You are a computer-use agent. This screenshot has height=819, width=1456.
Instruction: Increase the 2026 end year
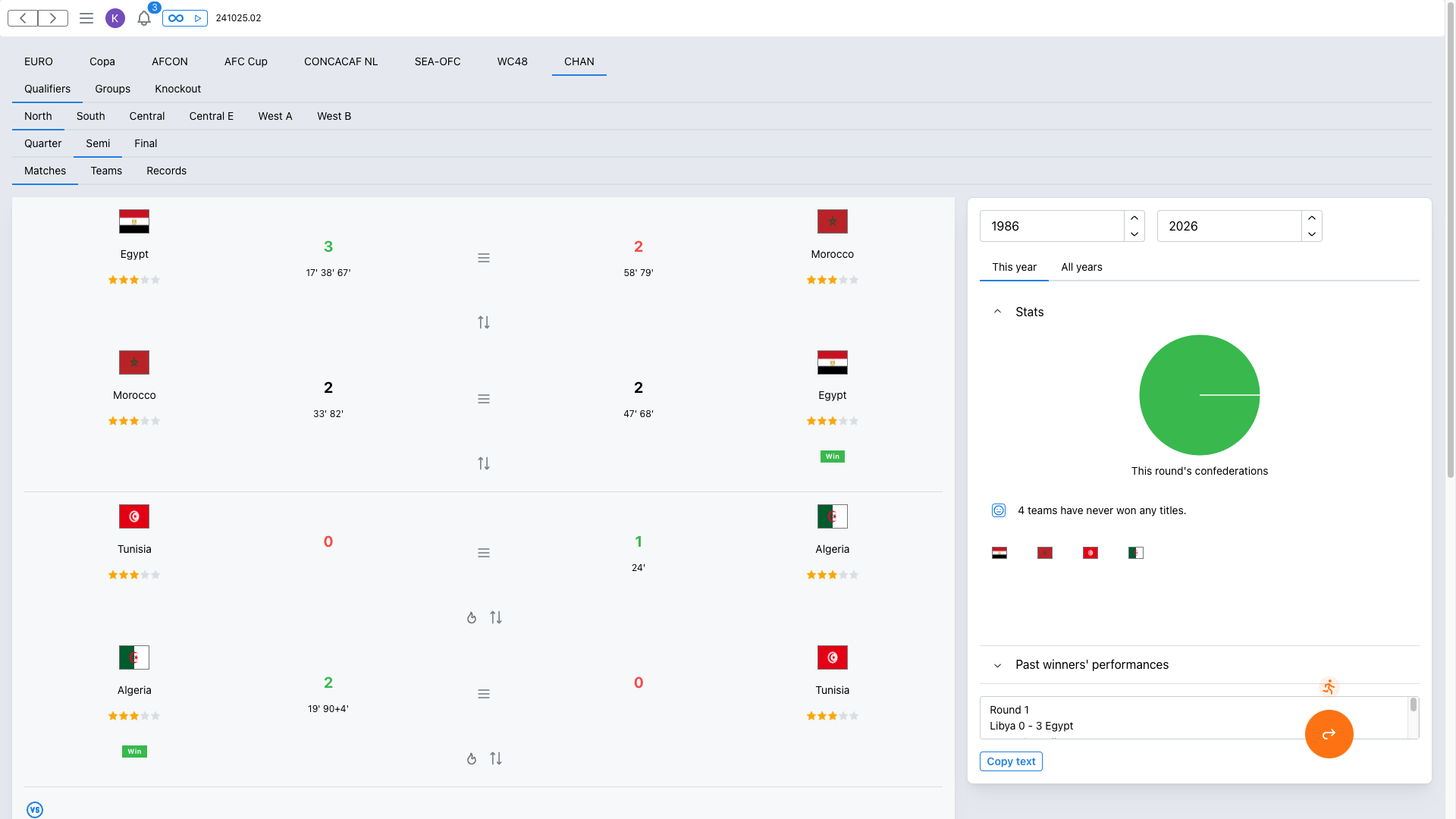pos(1312,218)
